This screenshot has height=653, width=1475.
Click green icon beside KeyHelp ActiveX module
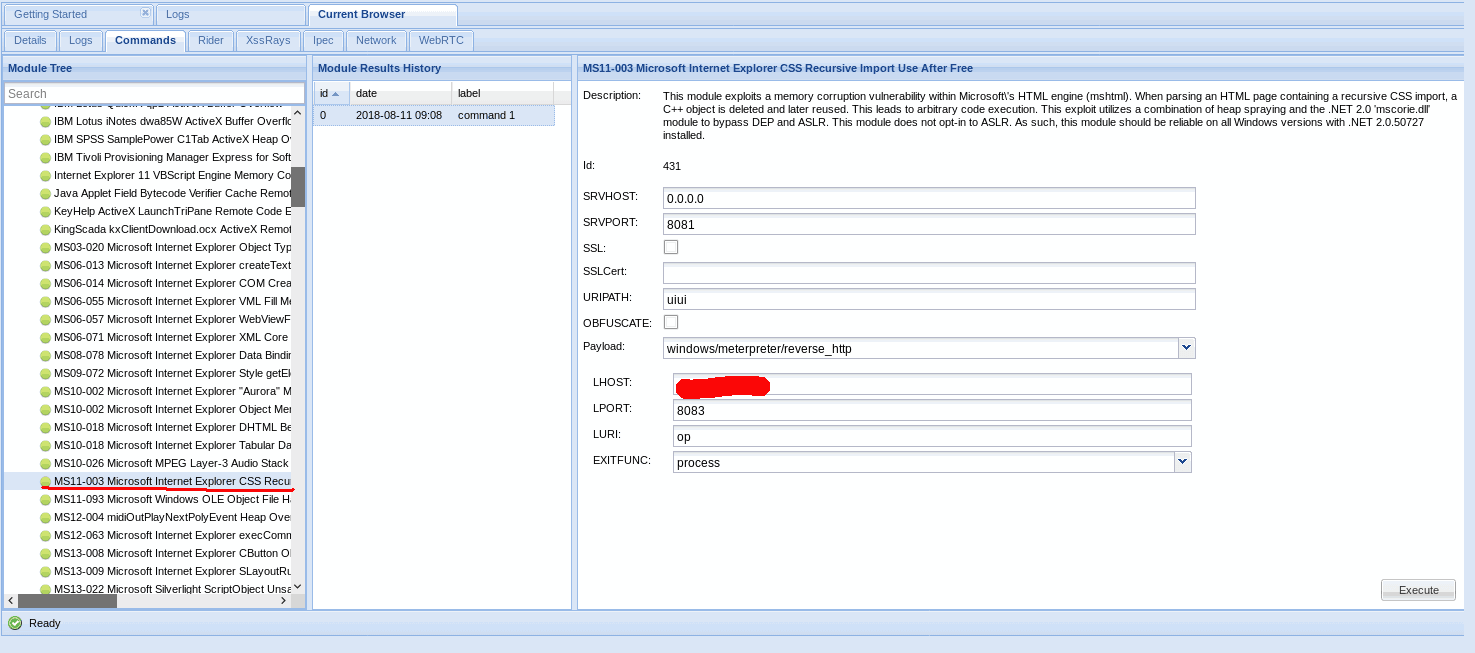tap(45, 212)
